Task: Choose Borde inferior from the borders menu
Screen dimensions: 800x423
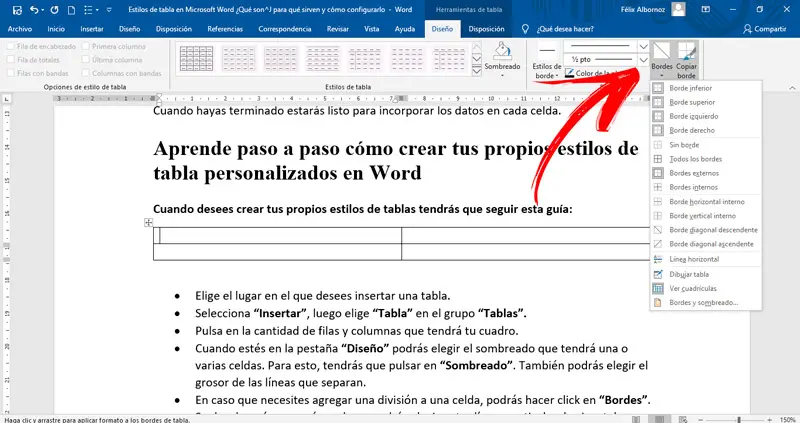Action: coord(706,88)
